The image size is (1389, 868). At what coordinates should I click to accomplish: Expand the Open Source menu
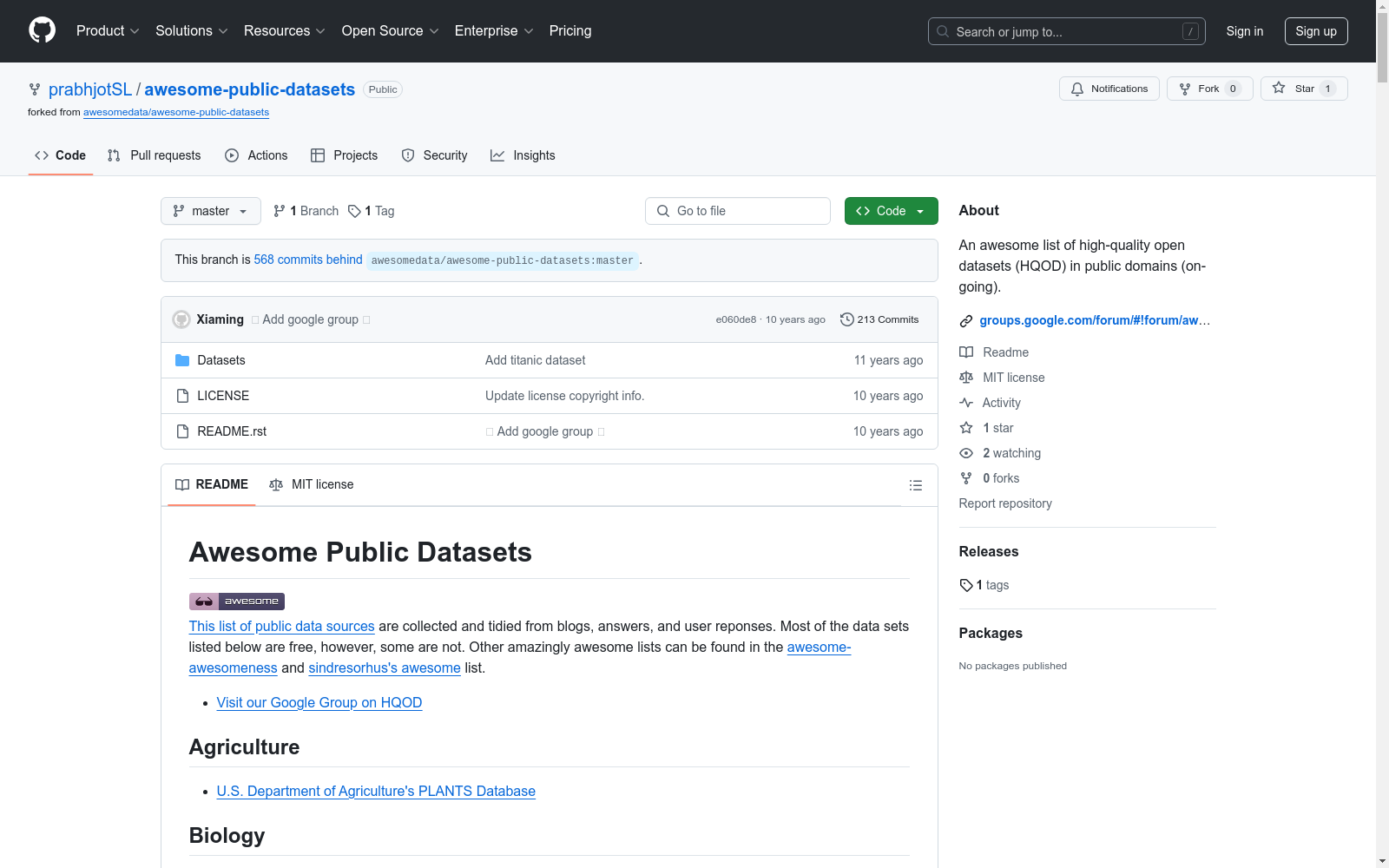click(391, 30)
